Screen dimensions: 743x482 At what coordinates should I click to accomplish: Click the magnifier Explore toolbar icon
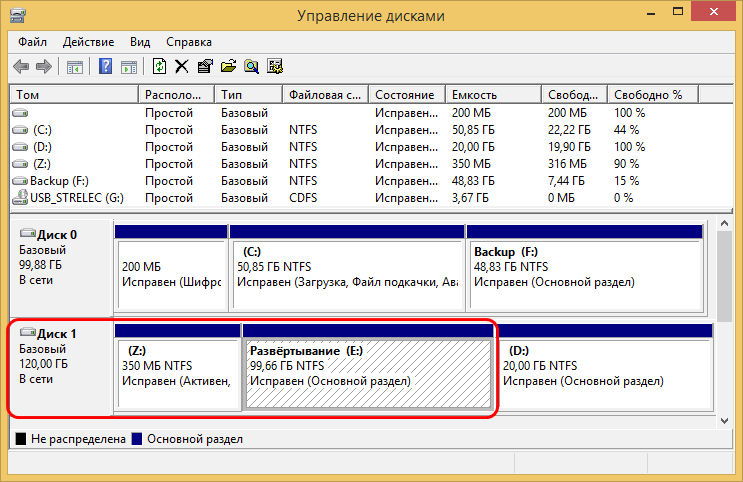251,67
